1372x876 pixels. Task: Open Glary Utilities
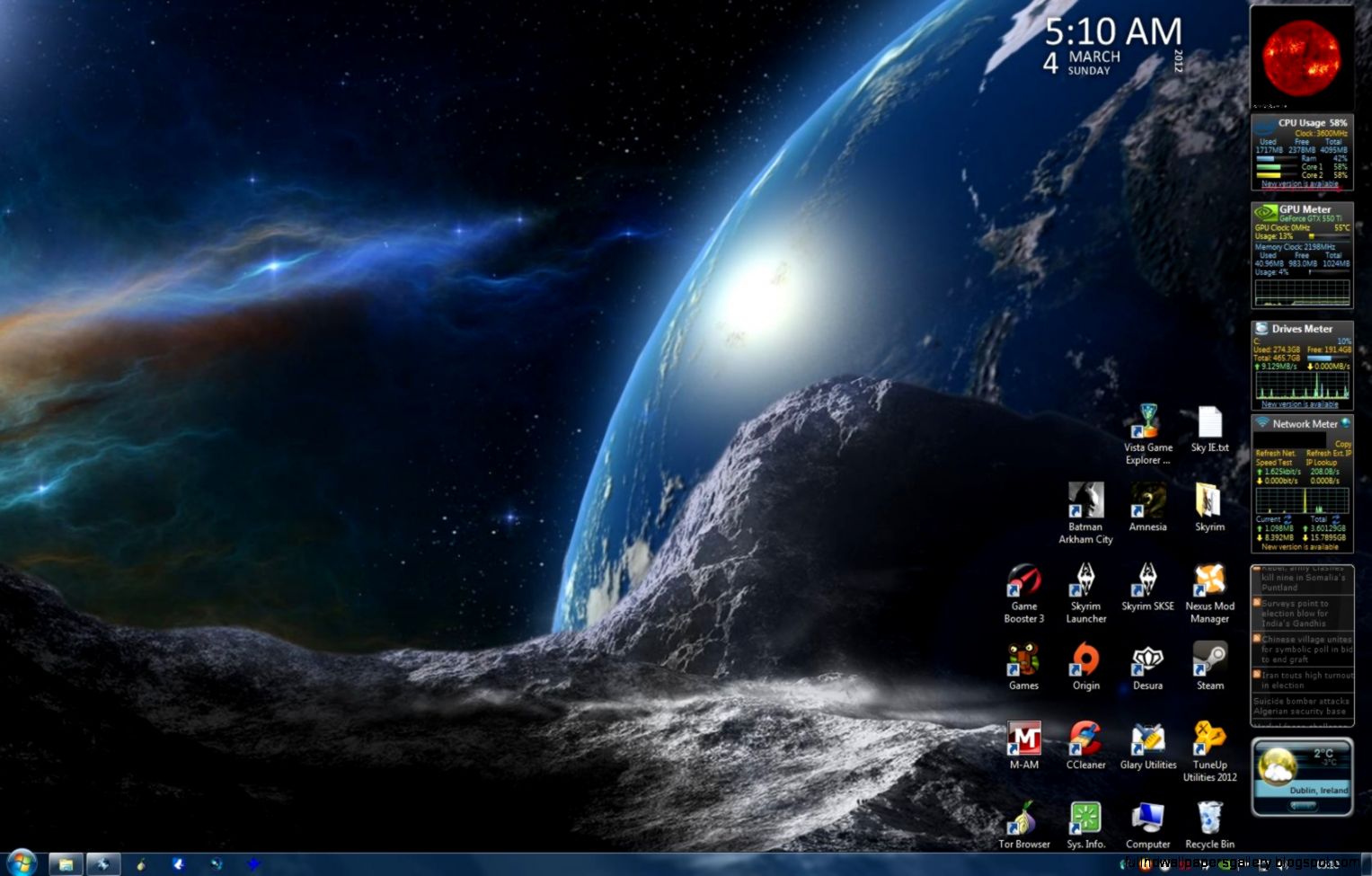[1147, 739]
